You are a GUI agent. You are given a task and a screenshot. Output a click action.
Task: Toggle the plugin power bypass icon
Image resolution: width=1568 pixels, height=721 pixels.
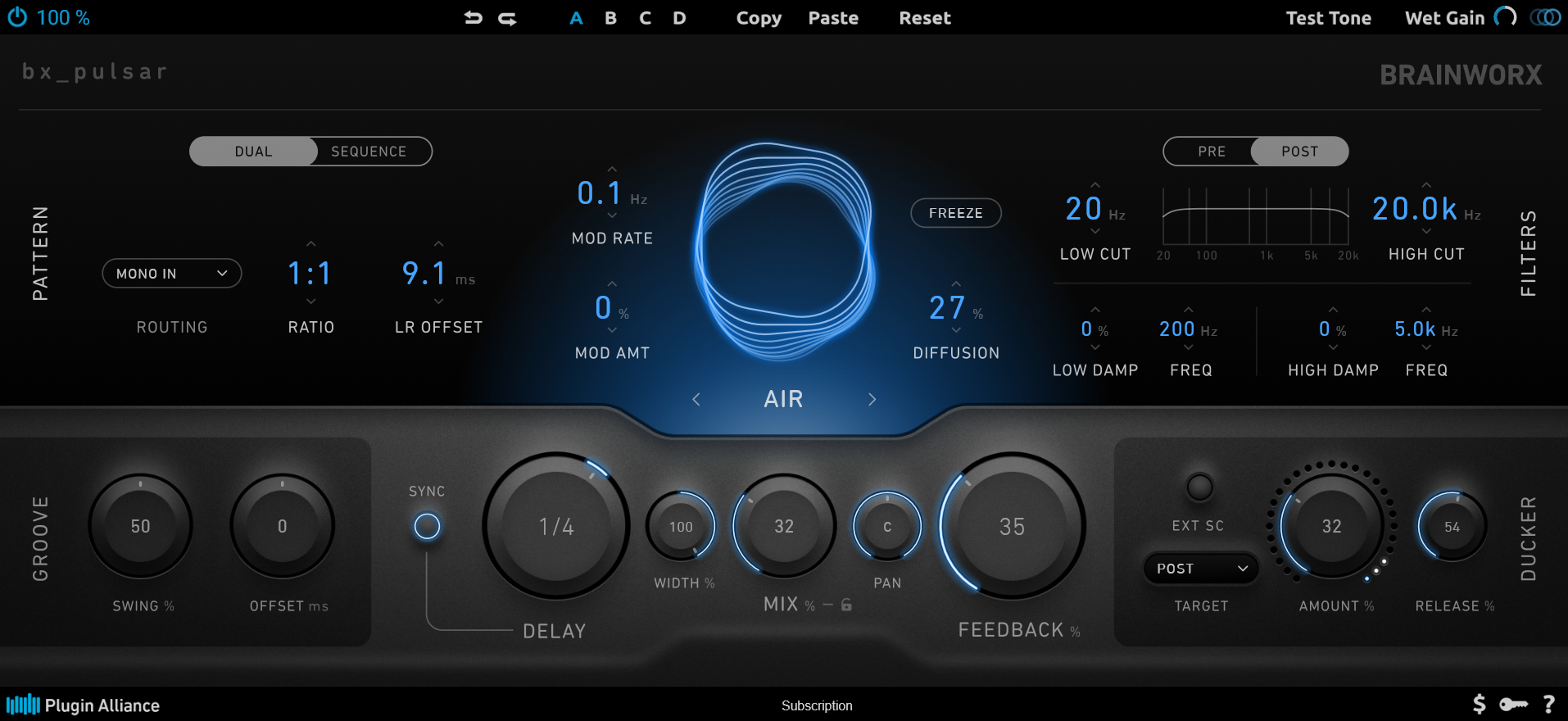pyautogui.click(x=17, y=17)
